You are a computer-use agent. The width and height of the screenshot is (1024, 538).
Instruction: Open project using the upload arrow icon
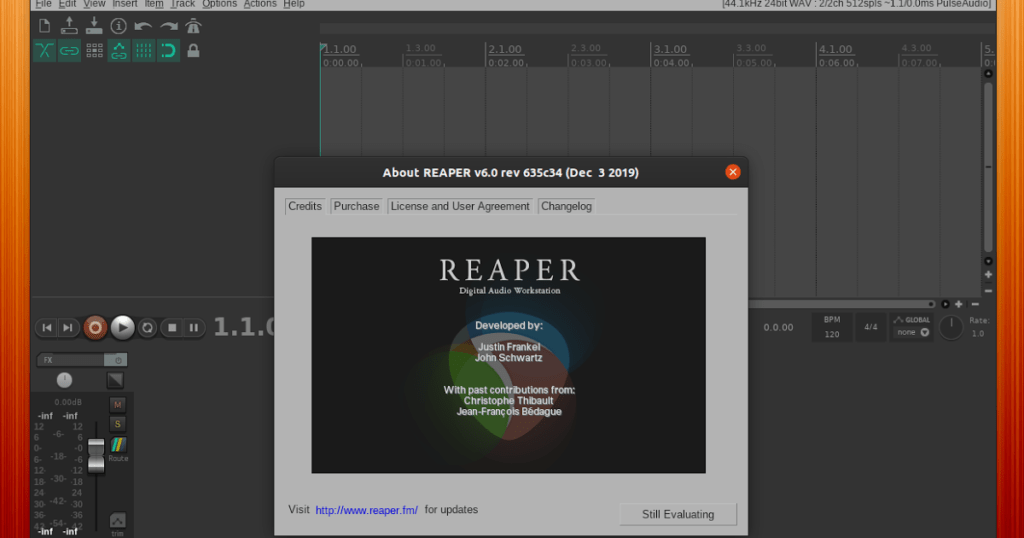[69, 26]
